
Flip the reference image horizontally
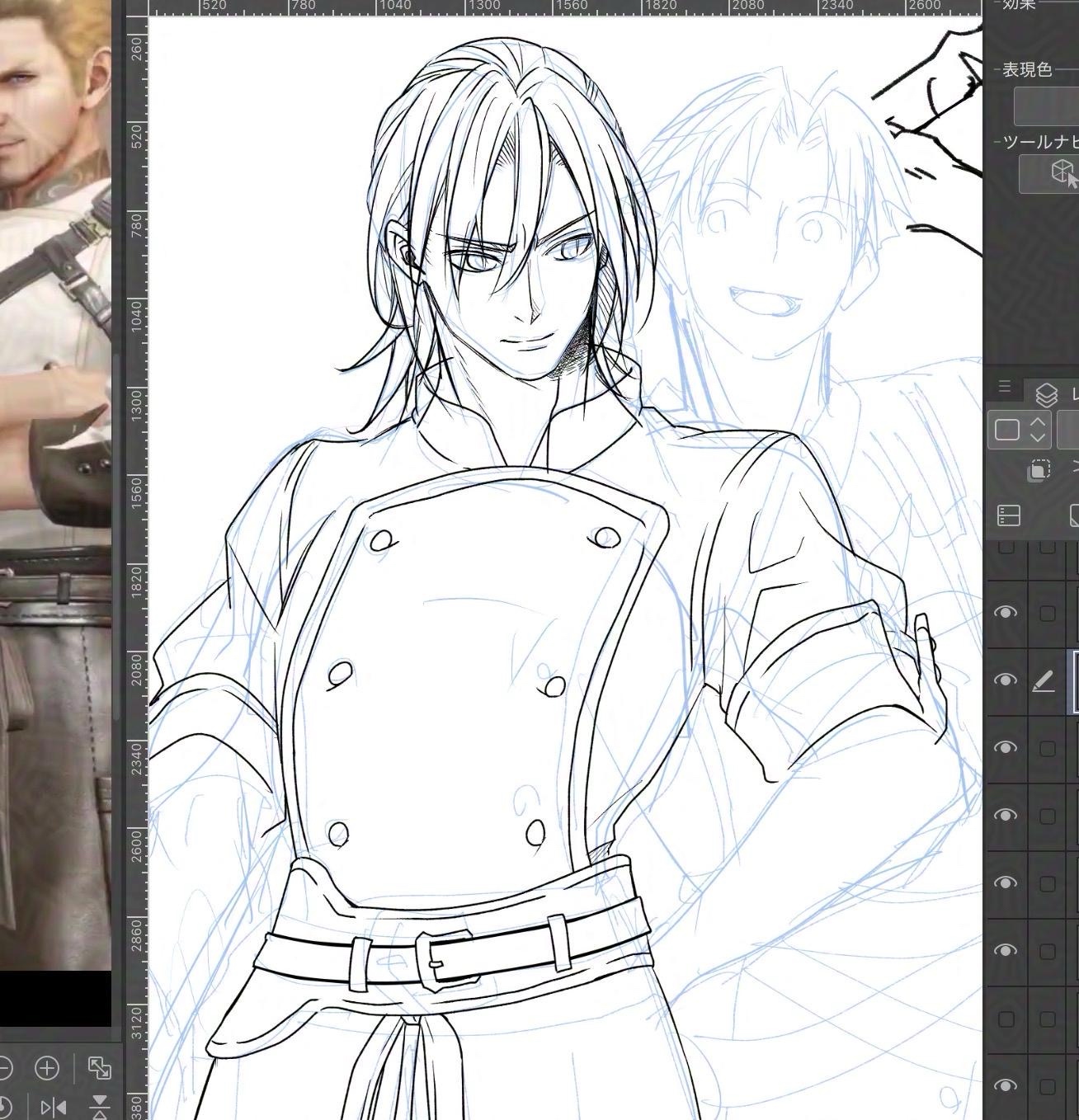click(54, 1106)
